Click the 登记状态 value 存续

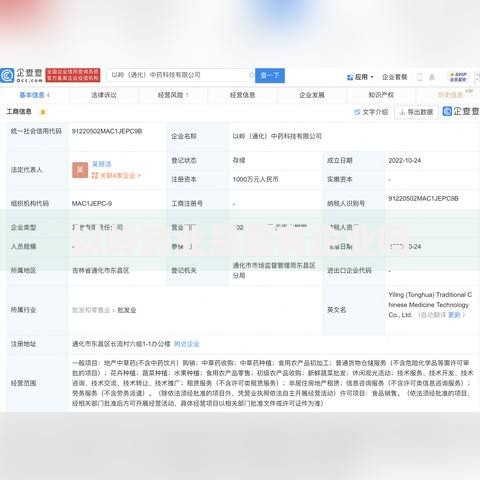click(239, 160)
